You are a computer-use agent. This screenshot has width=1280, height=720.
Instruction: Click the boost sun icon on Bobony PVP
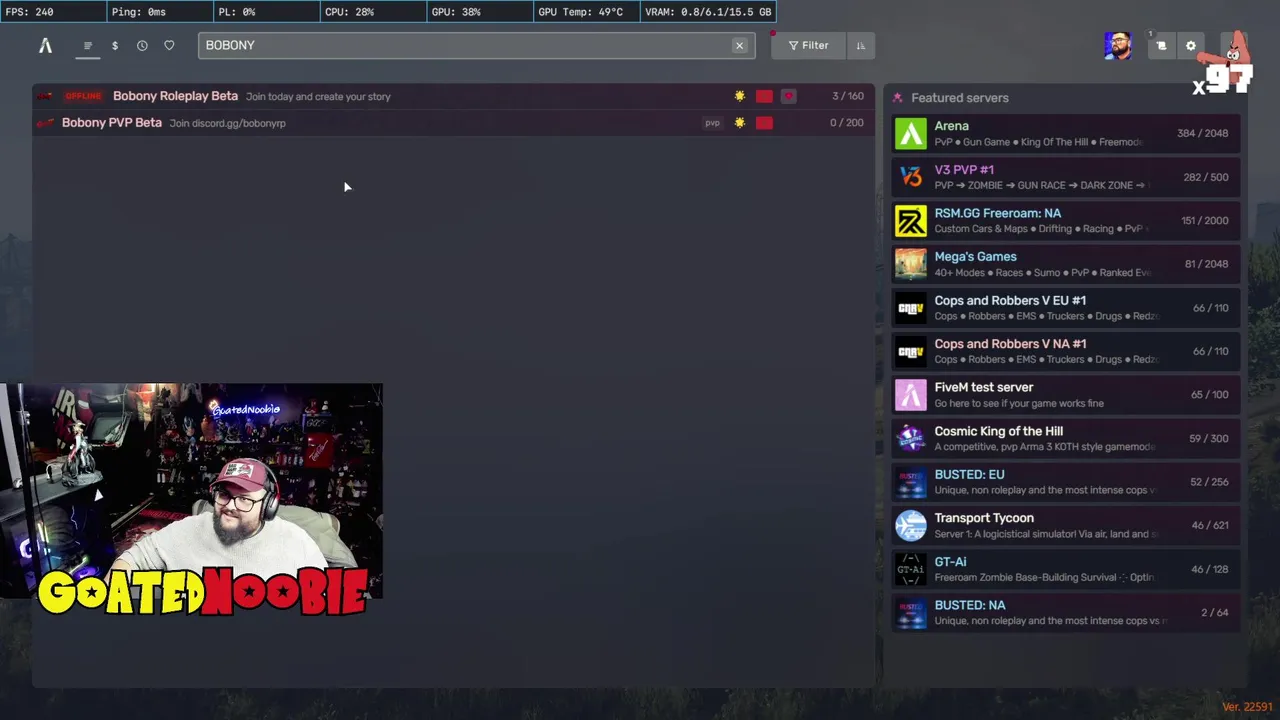pos(740,123)
